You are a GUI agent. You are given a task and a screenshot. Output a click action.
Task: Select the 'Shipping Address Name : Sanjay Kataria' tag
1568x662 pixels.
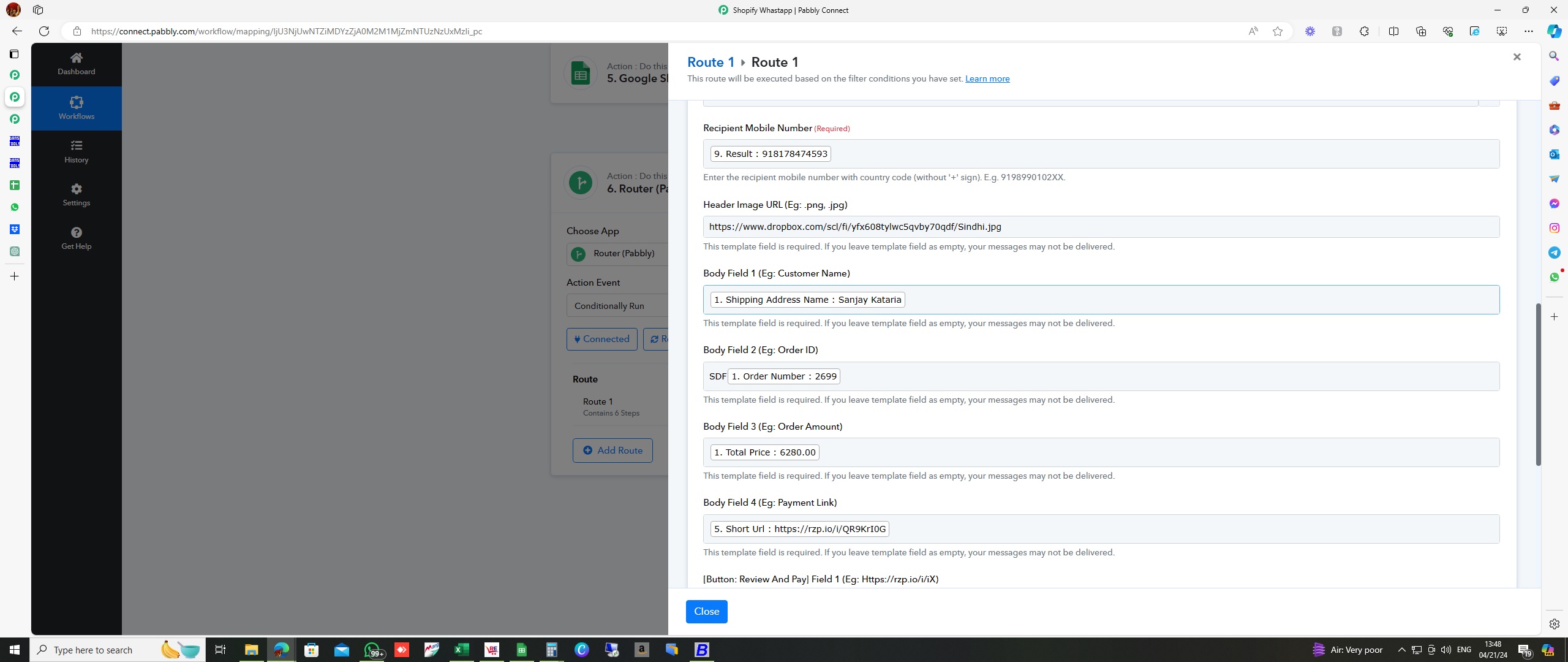click(x=807, y=300)
